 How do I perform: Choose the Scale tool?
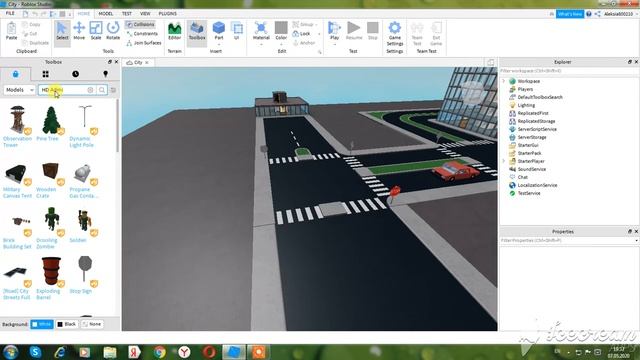96,31
